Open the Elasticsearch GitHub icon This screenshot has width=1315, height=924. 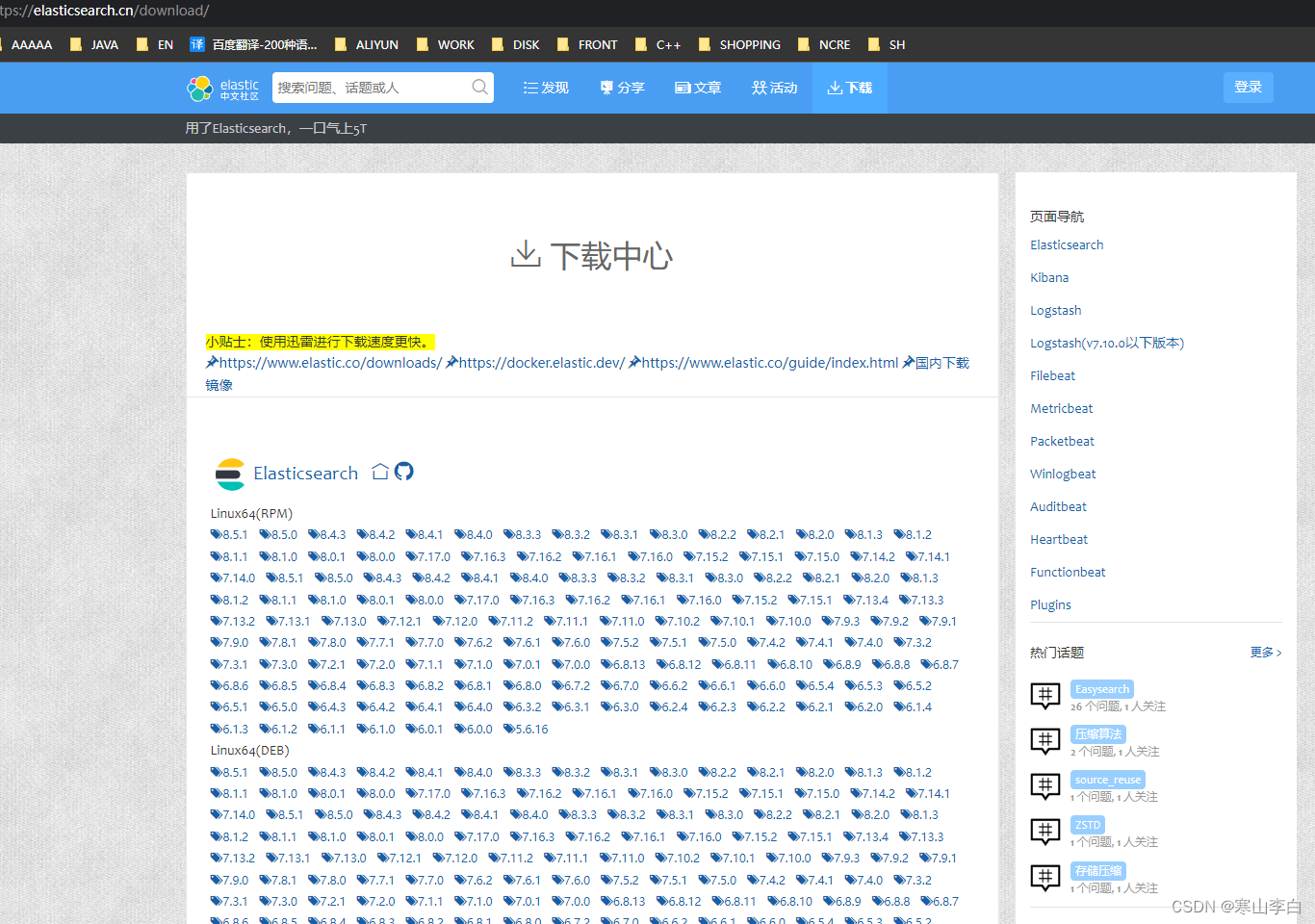[404, 472]
